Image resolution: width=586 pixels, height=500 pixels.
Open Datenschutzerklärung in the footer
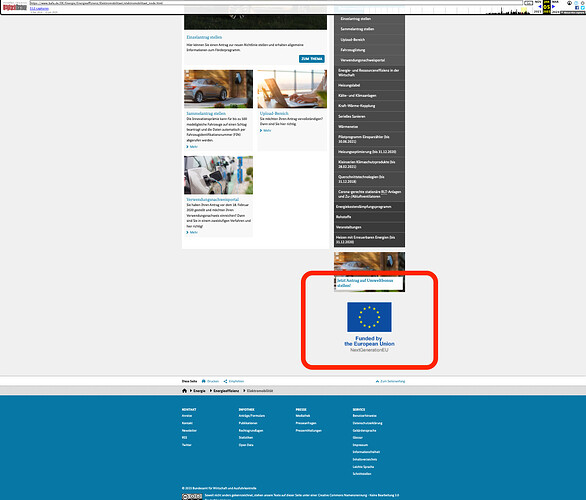(367, 423)
